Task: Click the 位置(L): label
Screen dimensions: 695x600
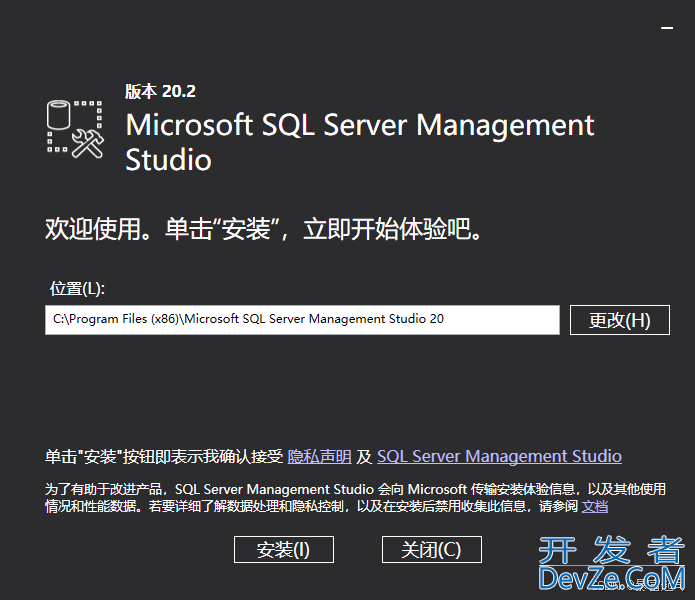Action: [77, 288]
